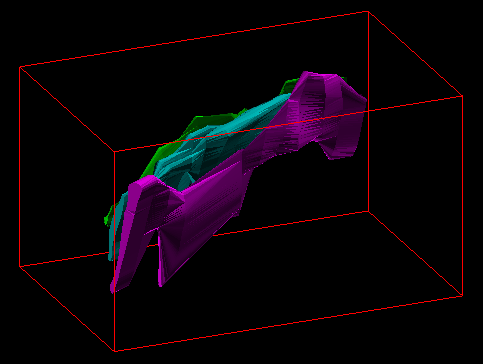The image size is (483, 364).
Task: Select the front bottom-left bounding box corner
Action: (114, 351)
